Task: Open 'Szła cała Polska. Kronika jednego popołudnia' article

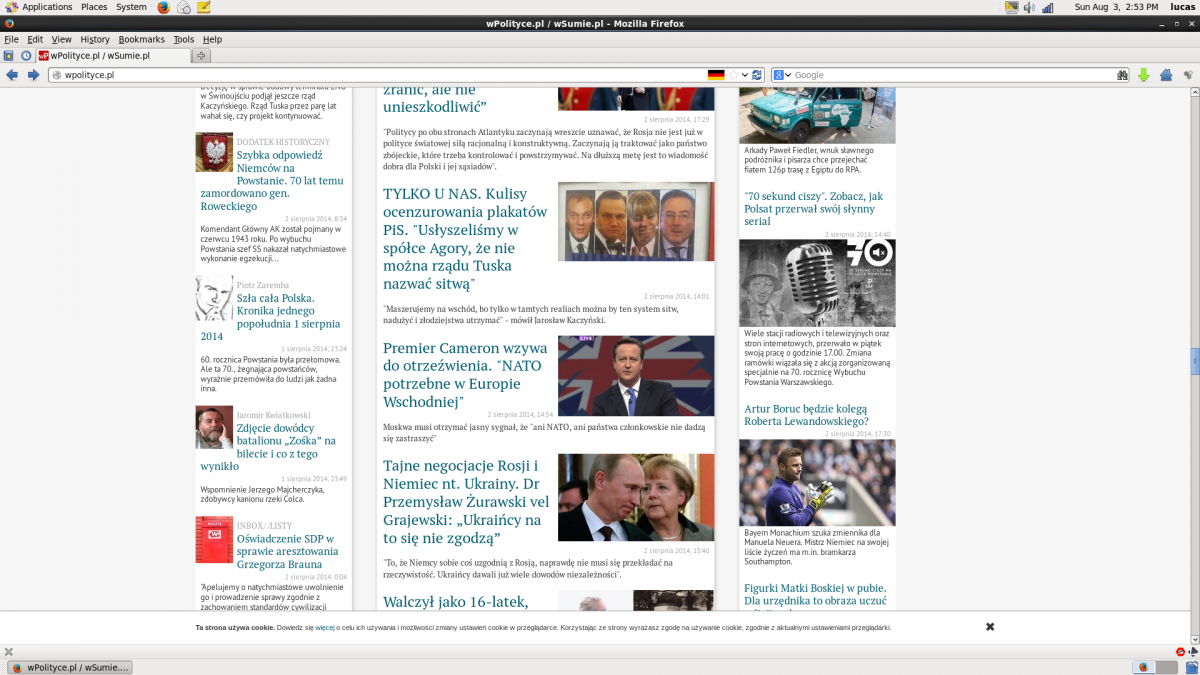Action: (x=270, y=317)
